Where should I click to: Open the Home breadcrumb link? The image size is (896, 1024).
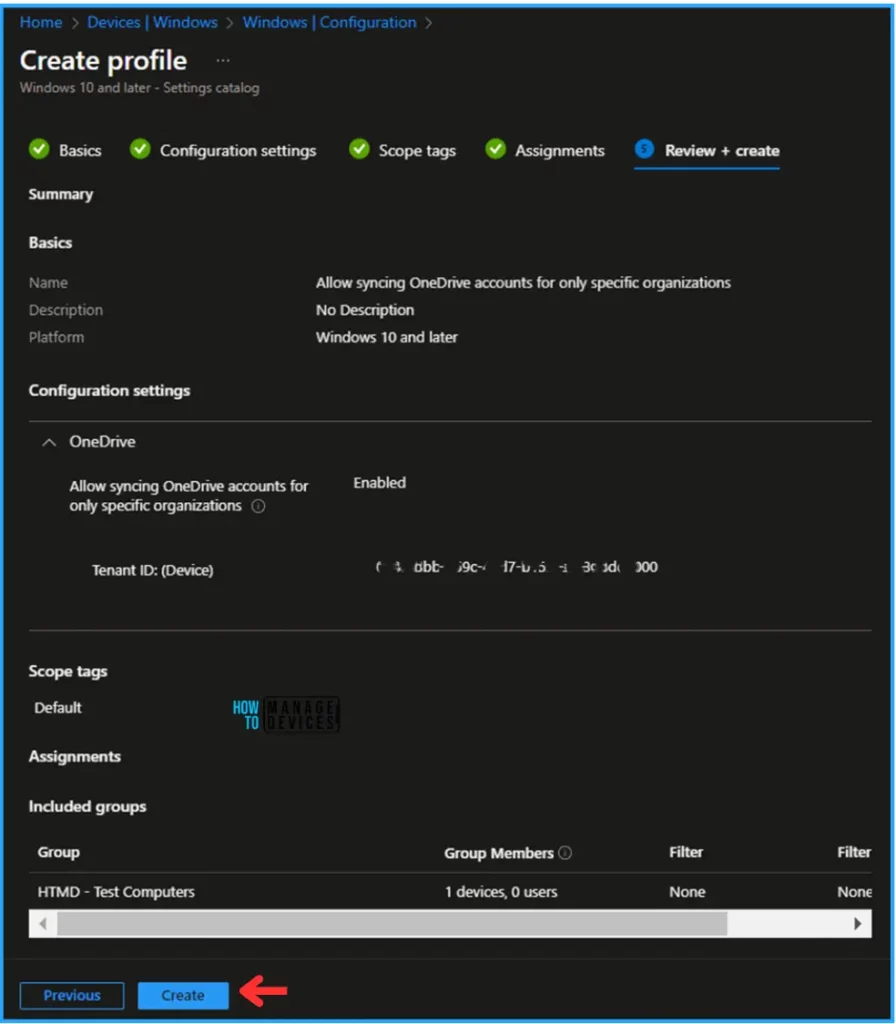coord(40,22)
